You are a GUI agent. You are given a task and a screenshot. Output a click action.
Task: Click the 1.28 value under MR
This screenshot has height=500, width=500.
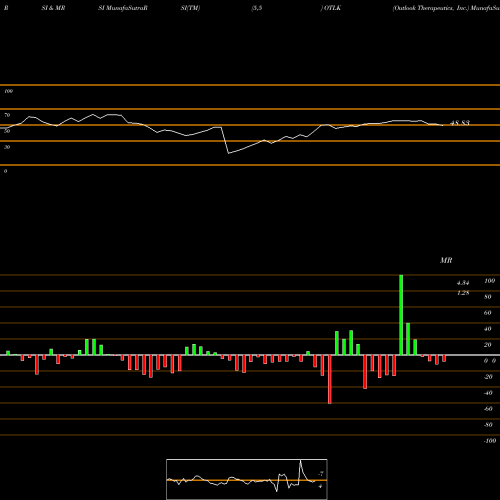point(463,293)
